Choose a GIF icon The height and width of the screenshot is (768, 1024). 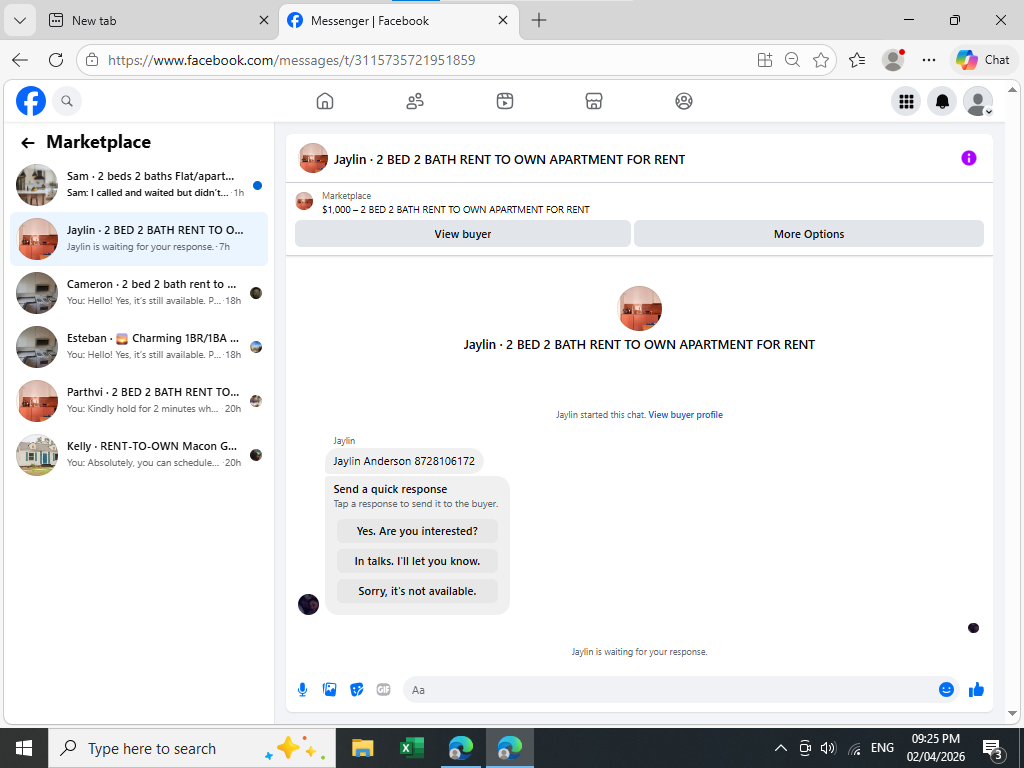383,690
